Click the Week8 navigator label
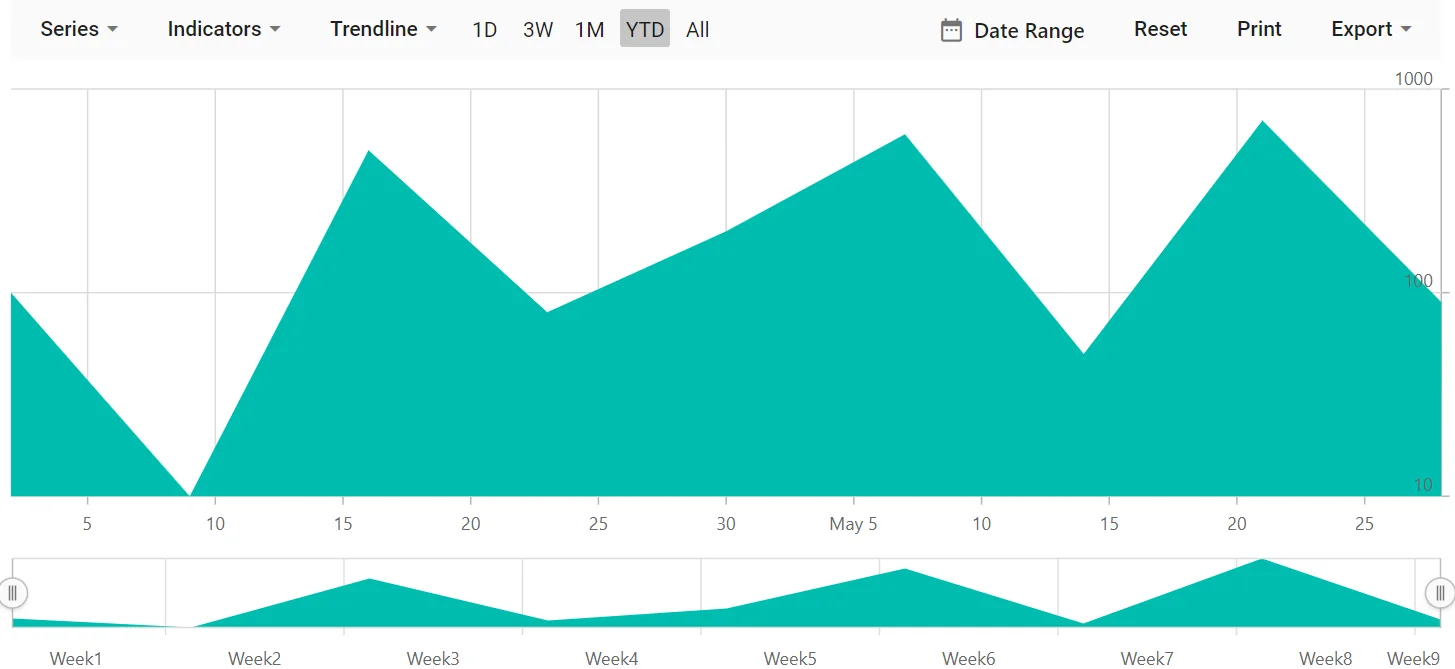 (x=1326, y=658)
